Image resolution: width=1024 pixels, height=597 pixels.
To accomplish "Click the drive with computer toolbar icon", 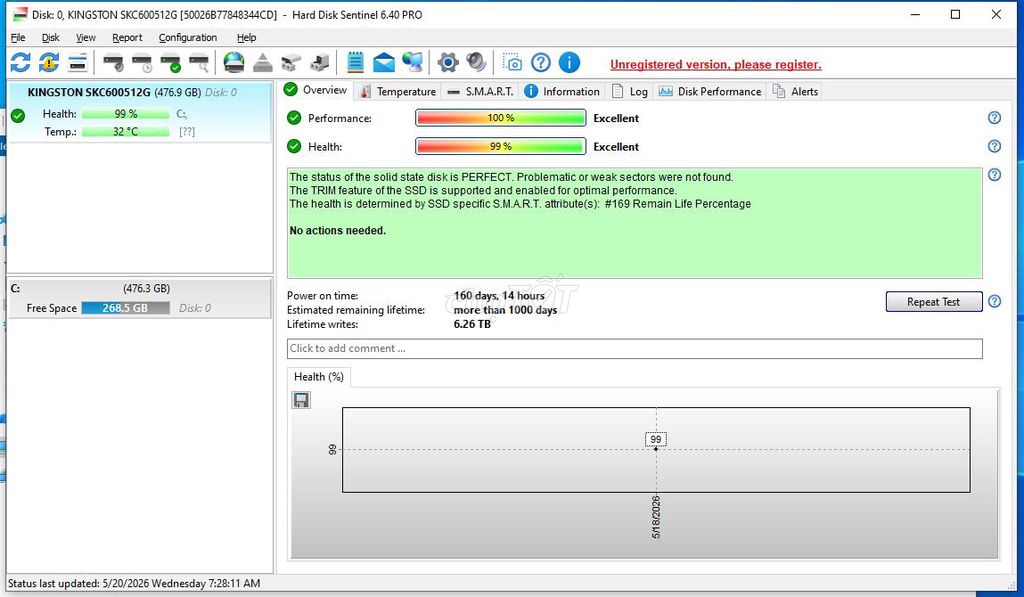I will 320,63.
